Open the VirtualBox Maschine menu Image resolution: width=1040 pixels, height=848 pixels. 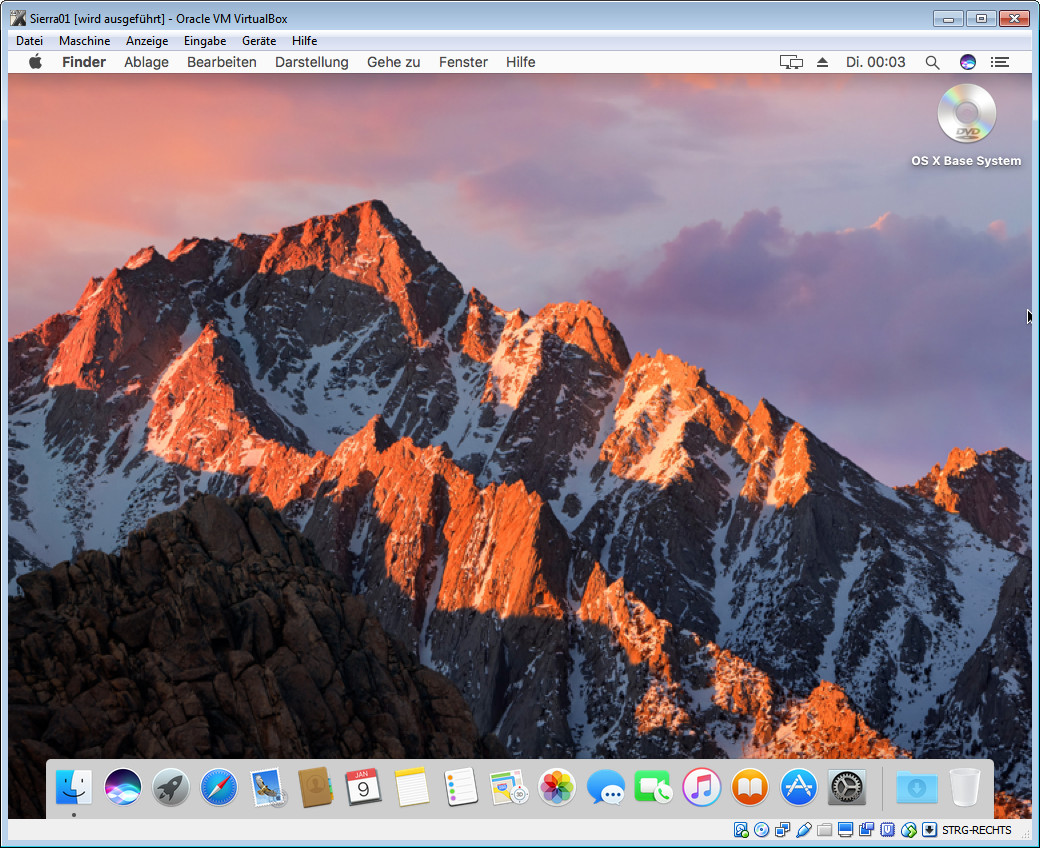tap(84, 41)
